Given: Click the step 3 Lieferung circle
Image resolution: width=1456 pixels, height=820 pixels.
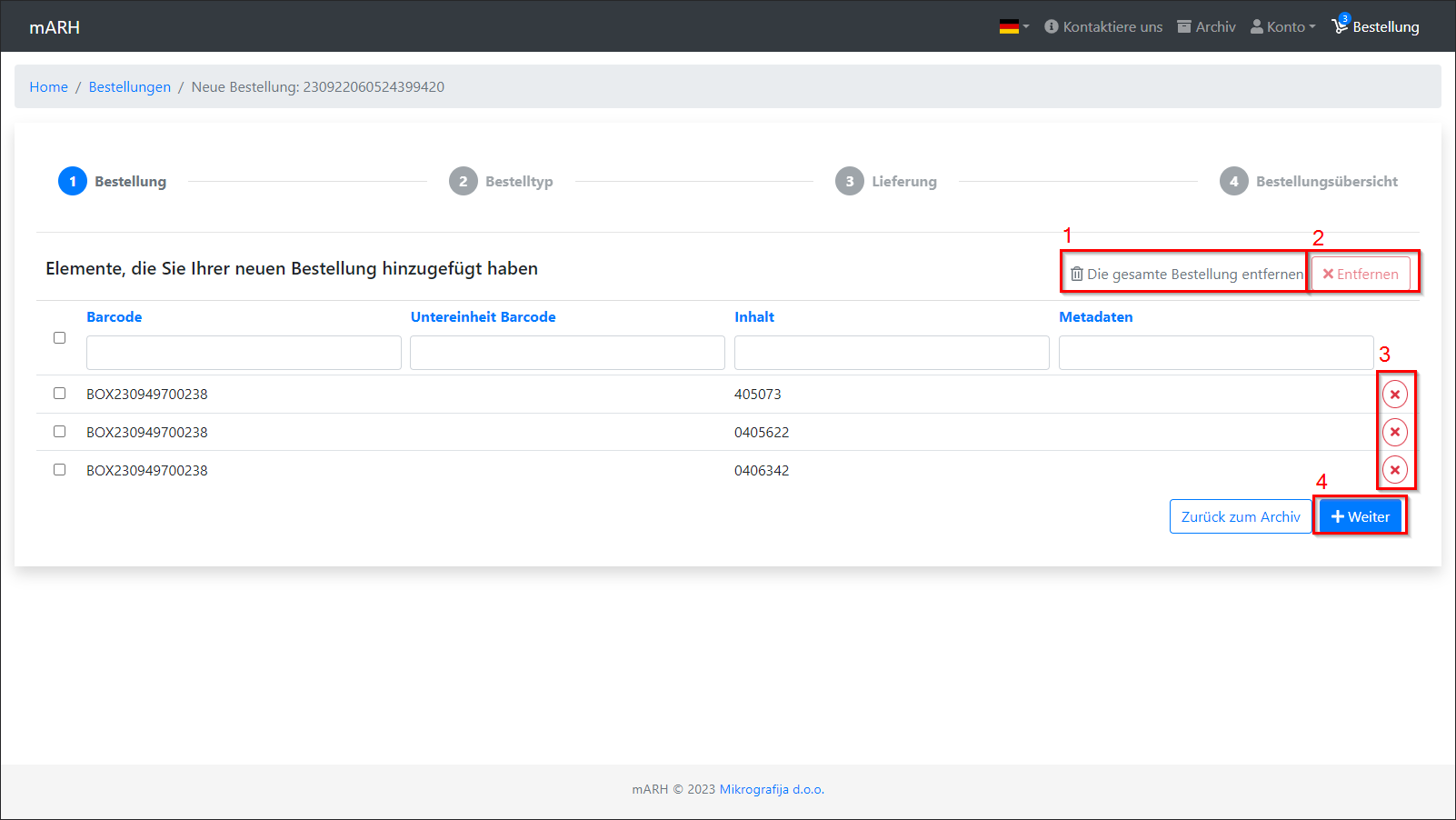Looking at the screenshot, I should [x=849, y=181].
